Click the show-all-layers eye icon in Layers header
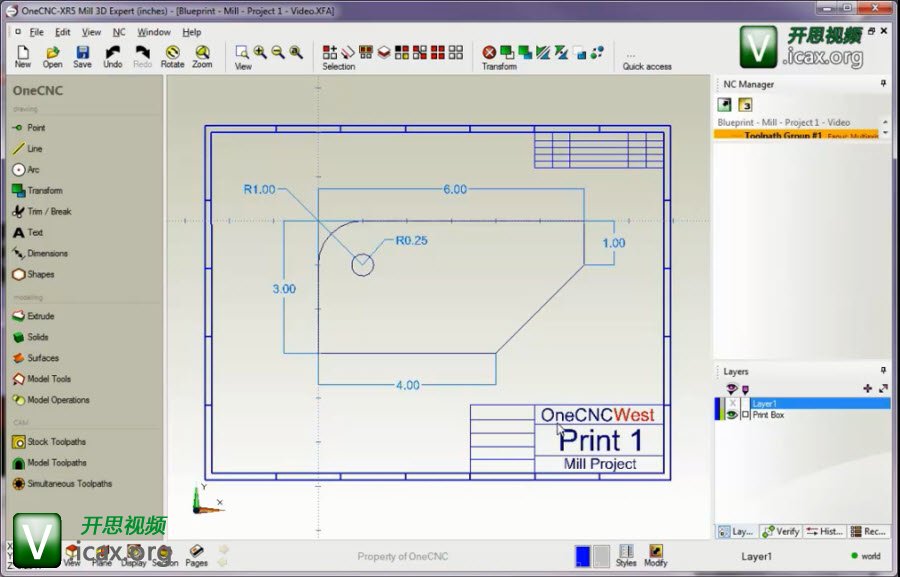Image resolution: width=900 pixels, height=577 pixels. 731,389
